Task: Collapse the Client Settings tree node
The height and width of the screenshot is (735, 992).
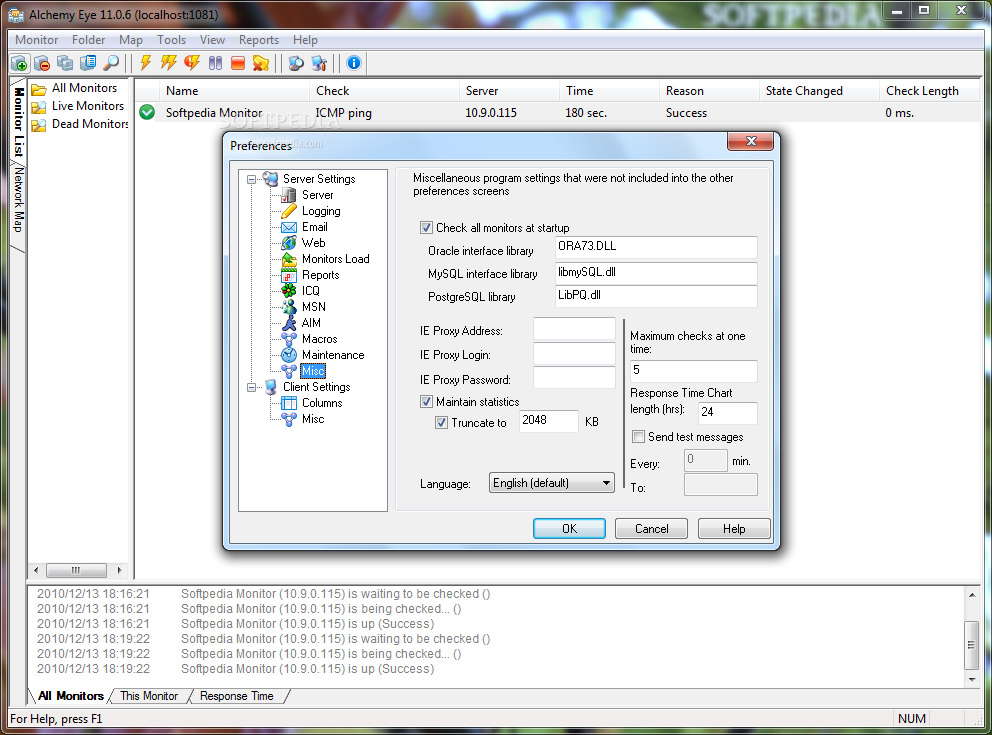Action: [251, 387]
